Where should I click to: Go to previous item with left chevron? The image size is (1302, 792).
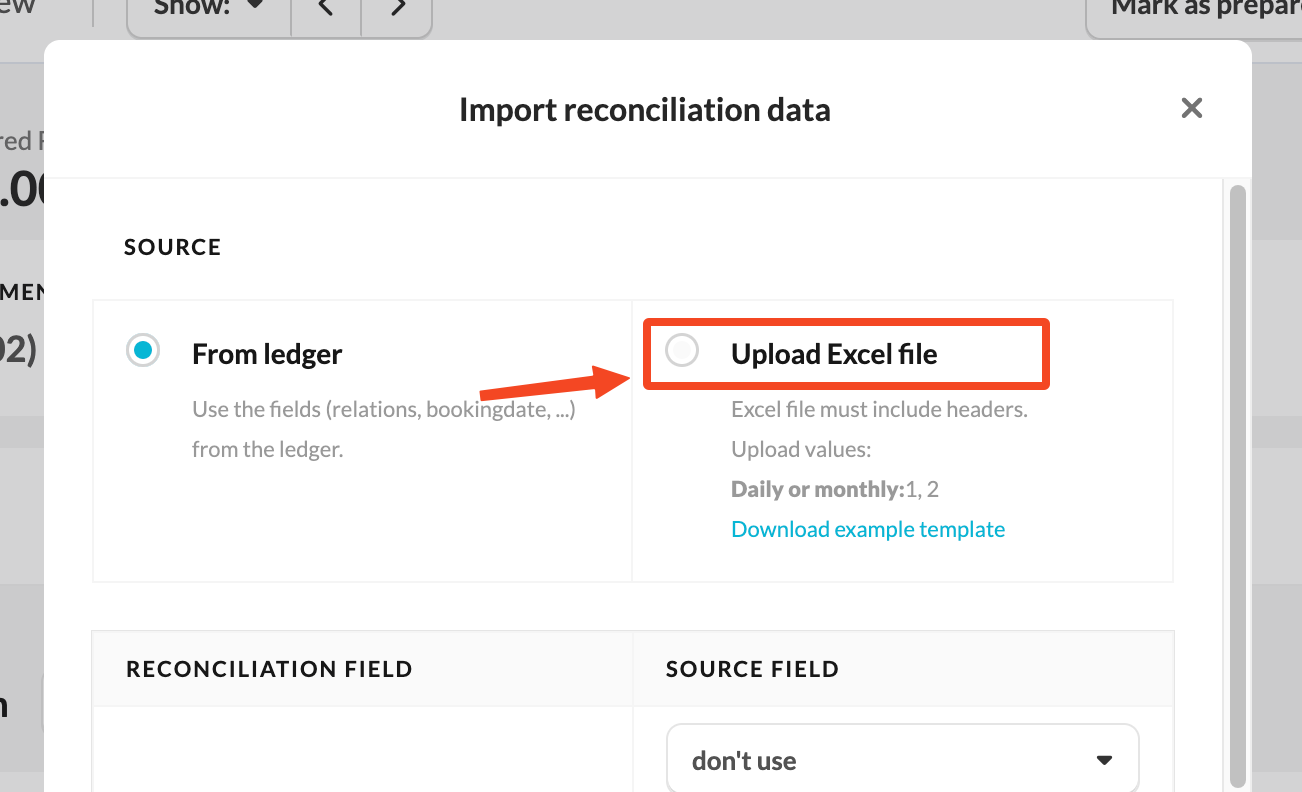tap(326, 10)
